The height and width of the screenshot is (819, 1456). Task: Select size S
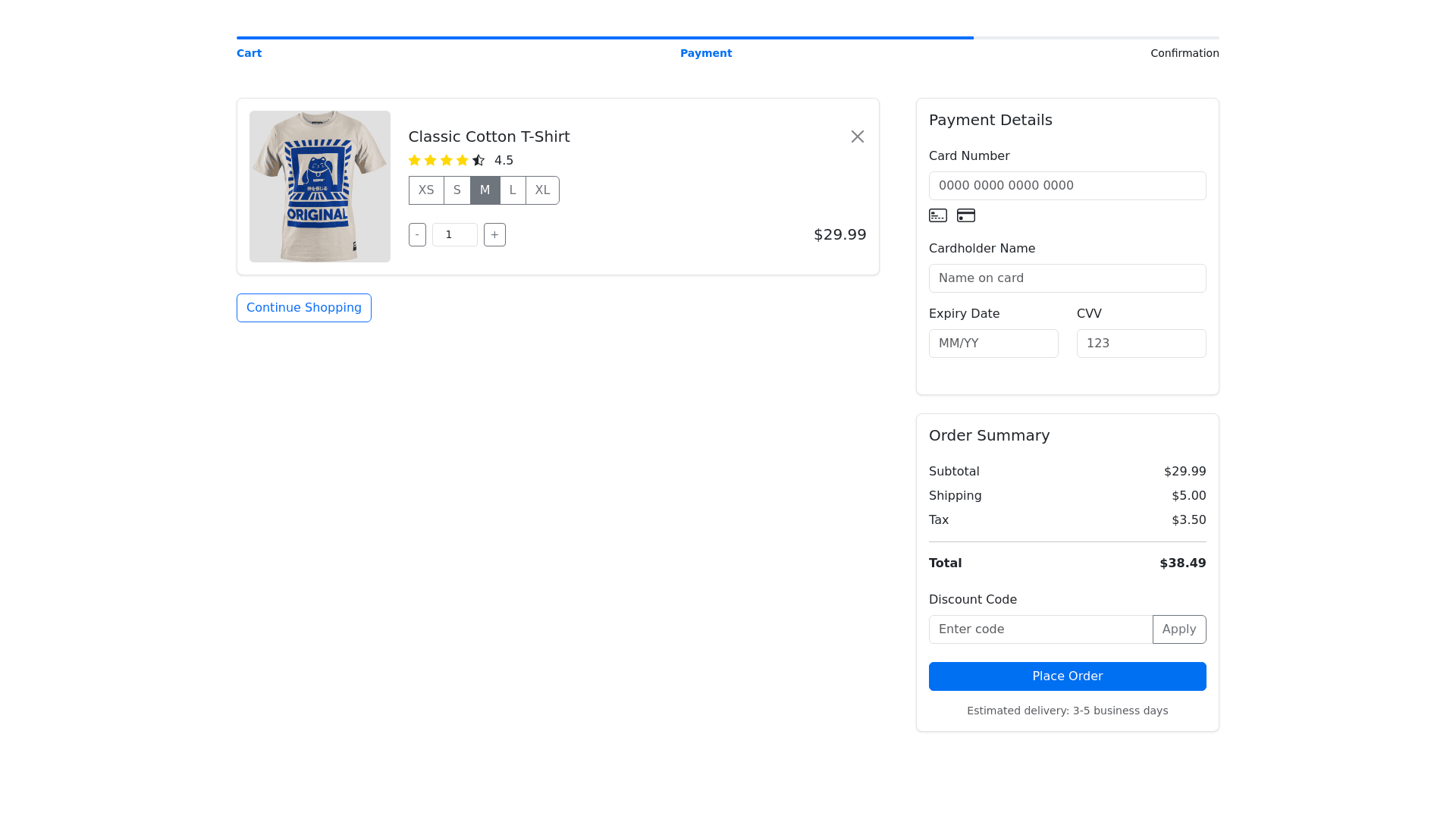457,190
